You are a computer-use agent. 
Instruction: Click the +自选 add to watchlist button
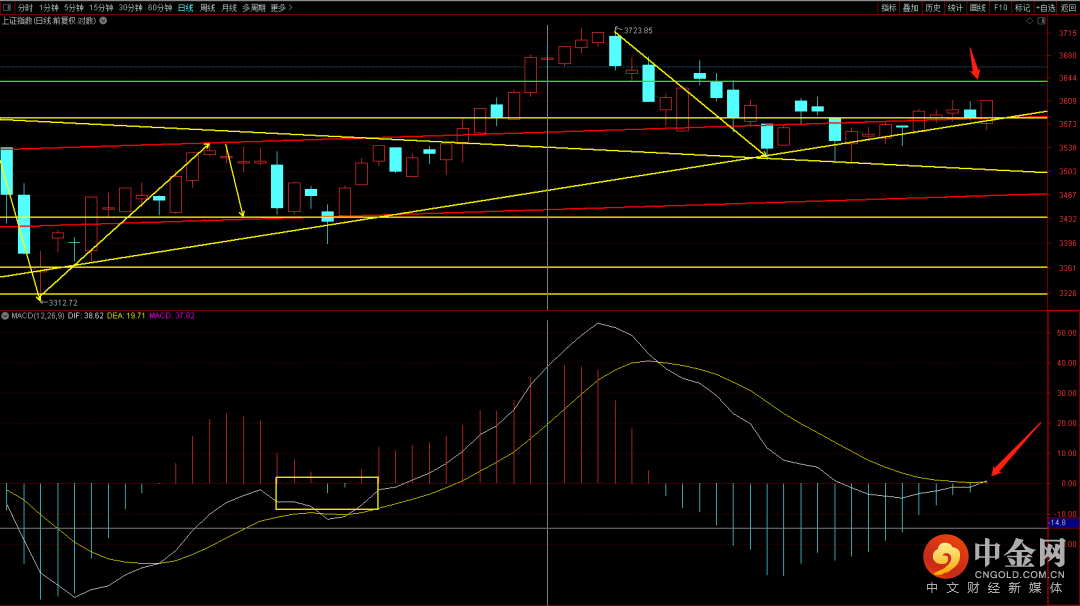click(1045, 7)
